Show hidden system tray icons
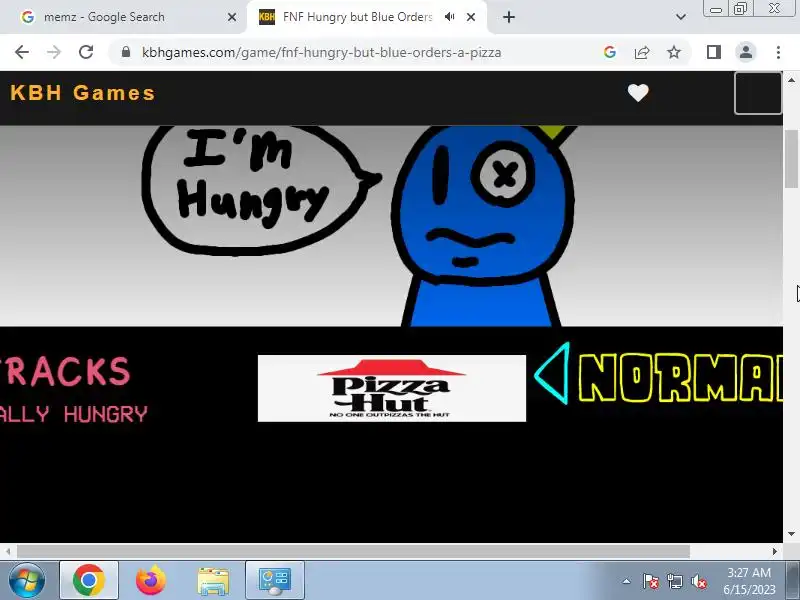 627,581
